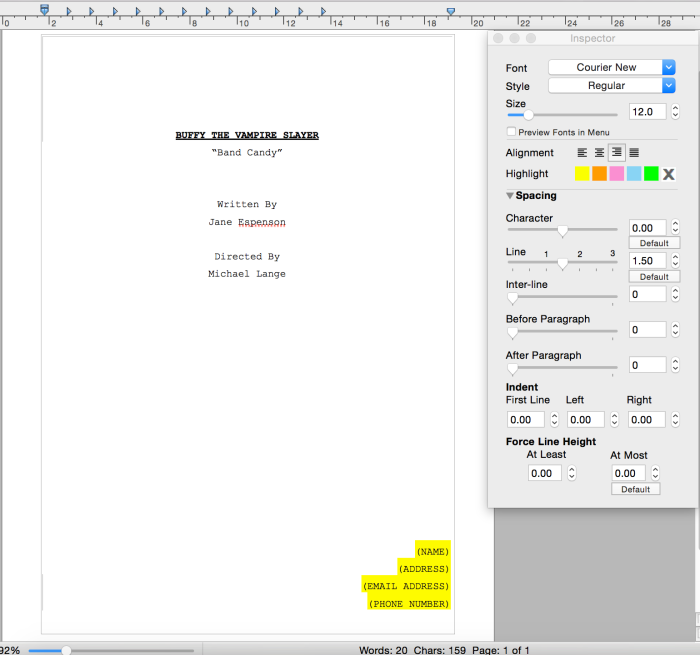Reset Character spacing with Default button
The image size is (700, 655).
coord(654,243)
